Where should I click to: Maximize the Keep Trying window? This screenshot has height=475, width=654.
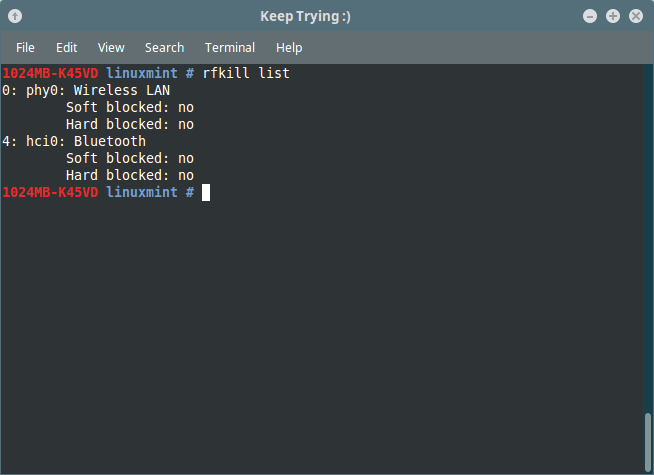[613, 16]
